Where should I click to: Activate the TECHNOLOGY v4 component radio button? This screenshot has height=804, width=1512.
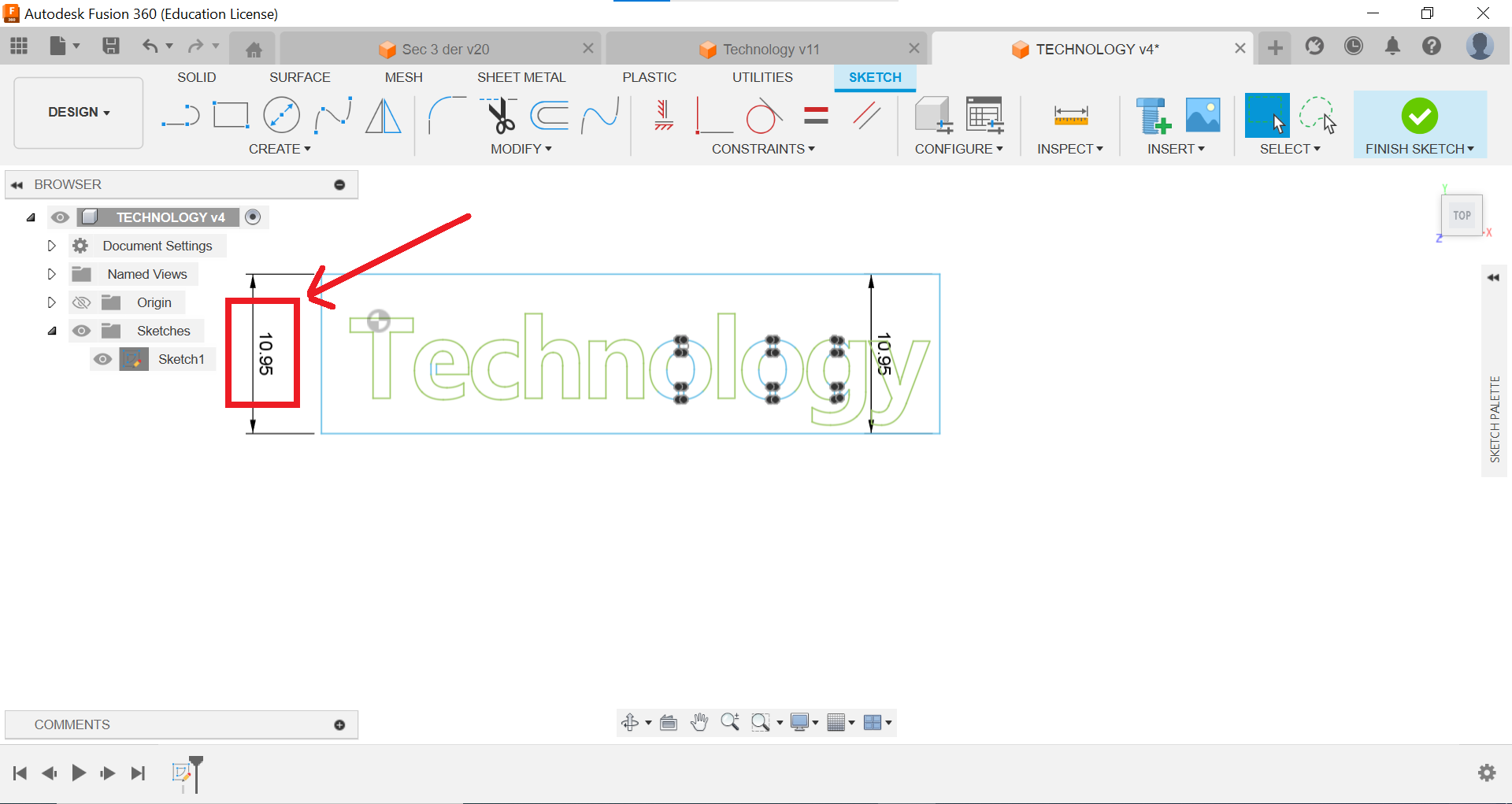point(253,217)
